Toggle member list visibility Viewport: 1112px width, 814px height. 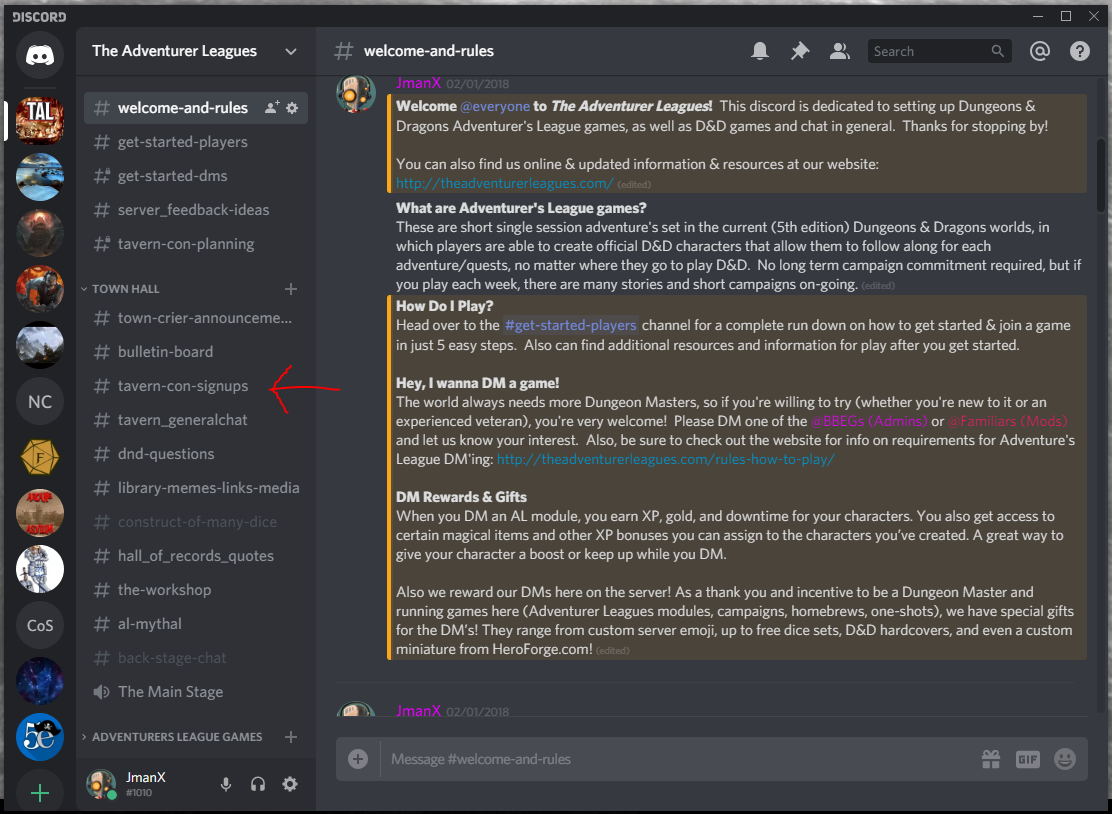840,51
